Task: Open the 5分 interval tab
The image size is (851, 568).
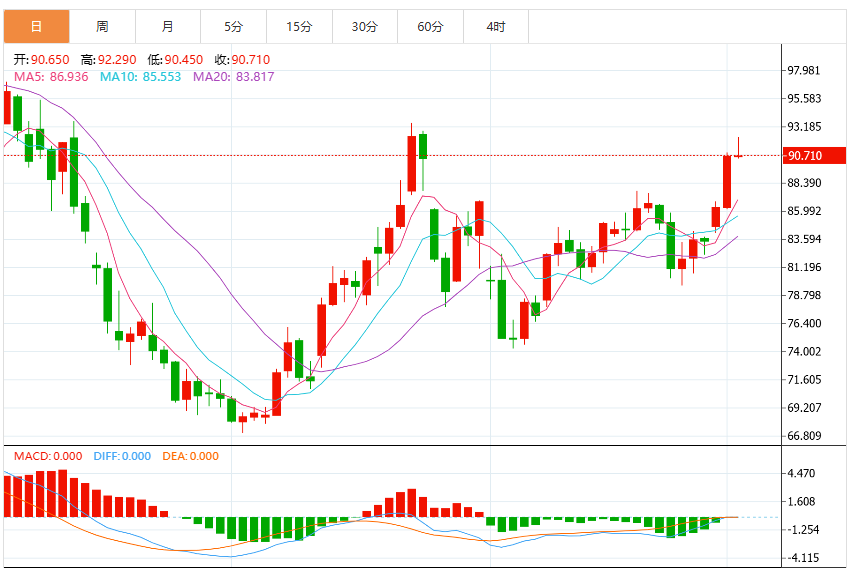Action: coord(233,27)
